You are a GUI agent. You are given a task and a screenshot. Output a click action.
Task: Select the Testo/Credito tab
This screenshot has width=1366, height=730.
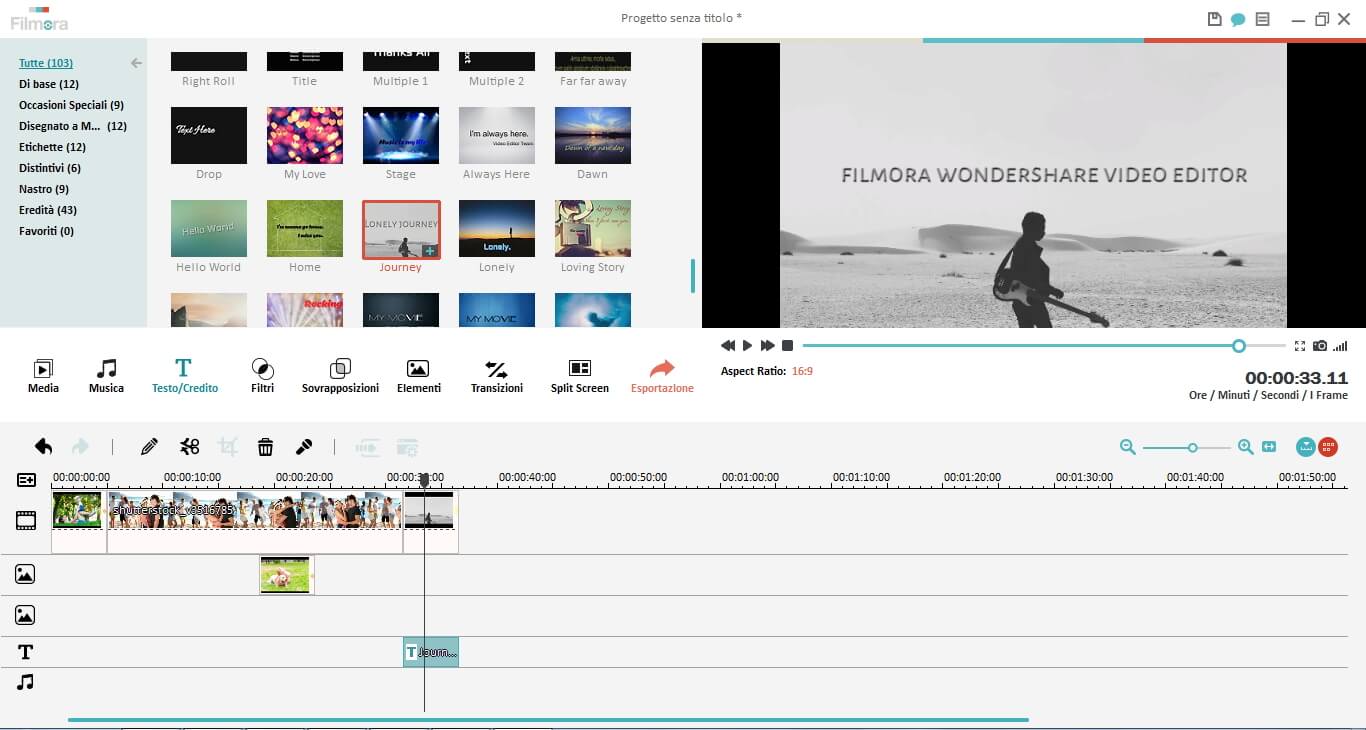[x=184, y=376]
